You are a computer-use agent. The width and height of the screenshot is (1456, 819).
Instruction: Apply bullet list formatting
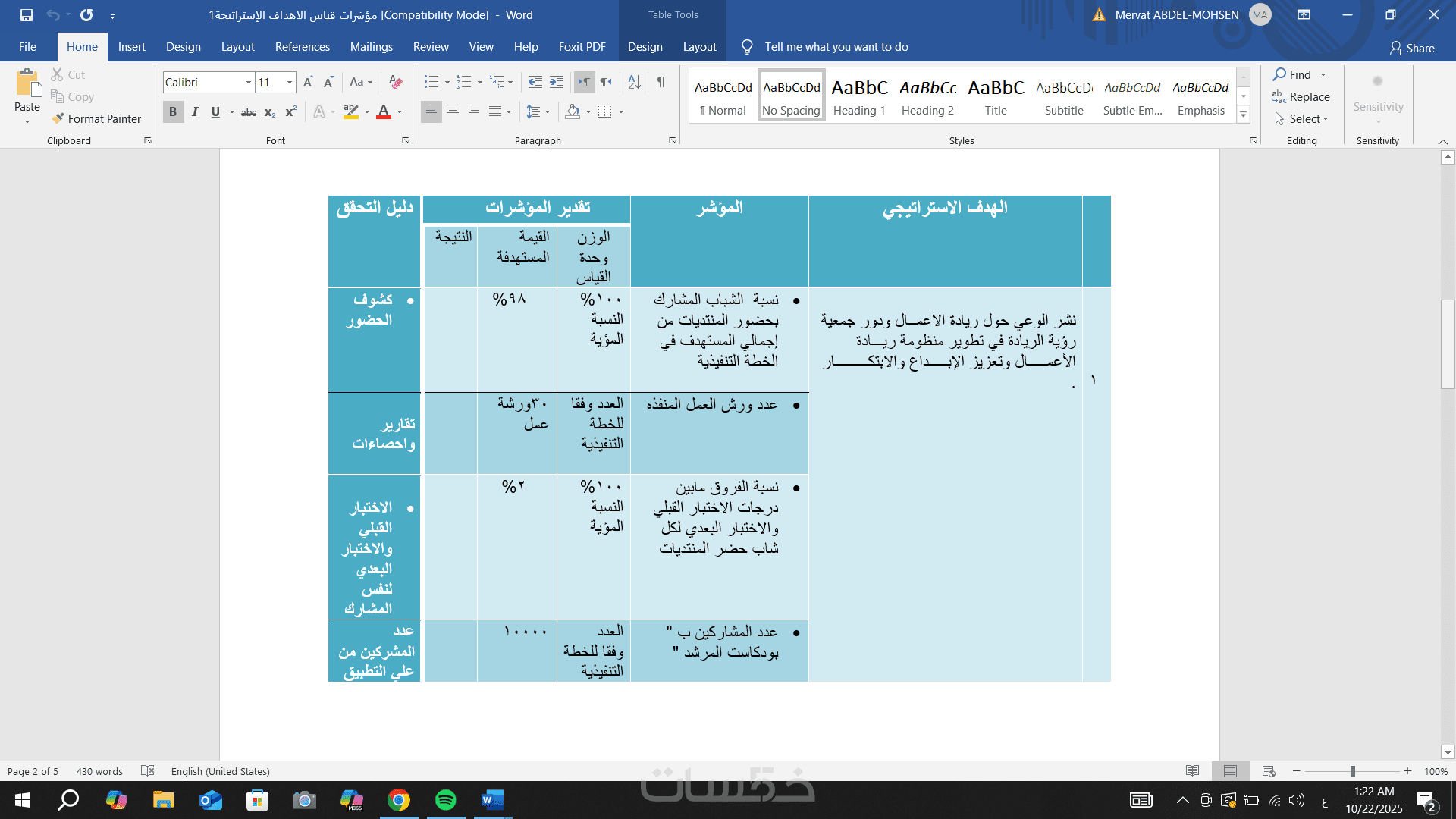pyautogui.click(x=431, y=82)
